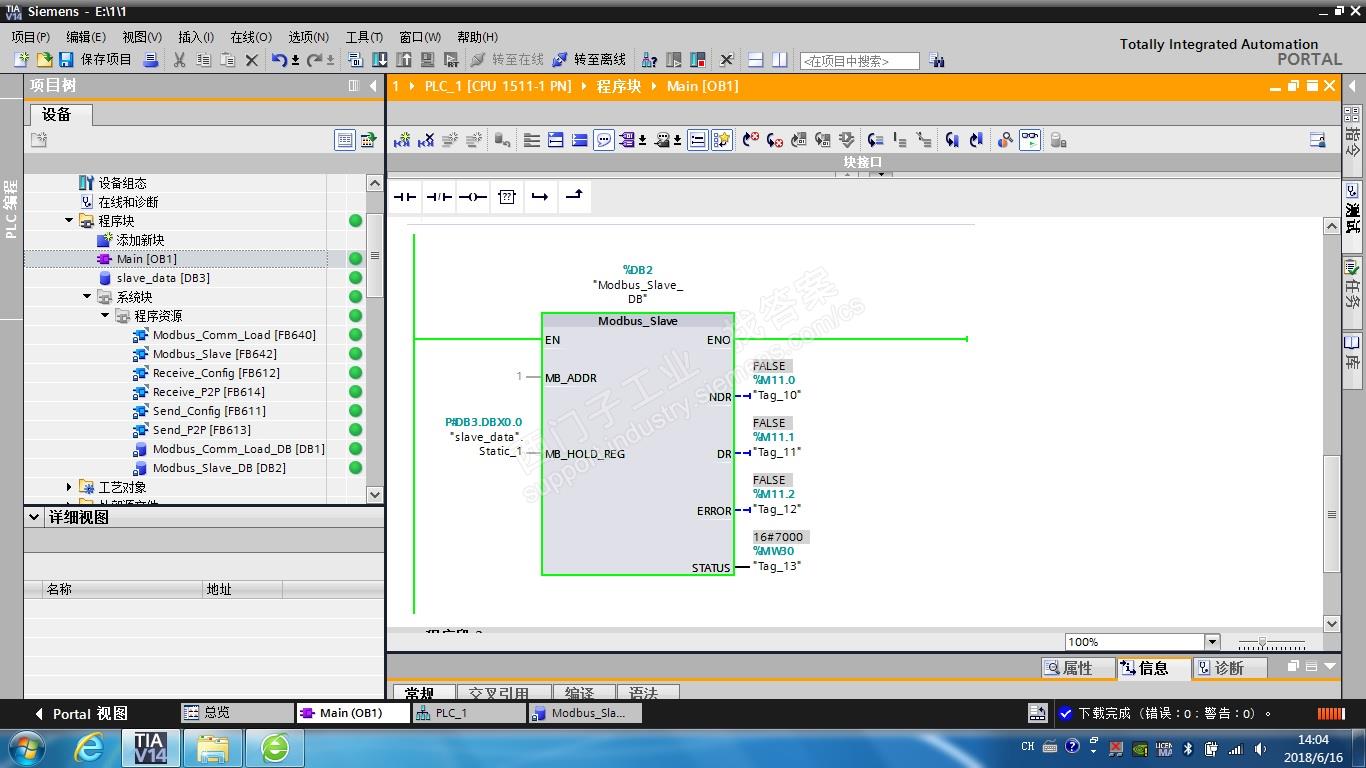Image resolution: width=1366 pixels, height=768 pixels.
Task: Open a branch in the network
Action: pos(540,197)
